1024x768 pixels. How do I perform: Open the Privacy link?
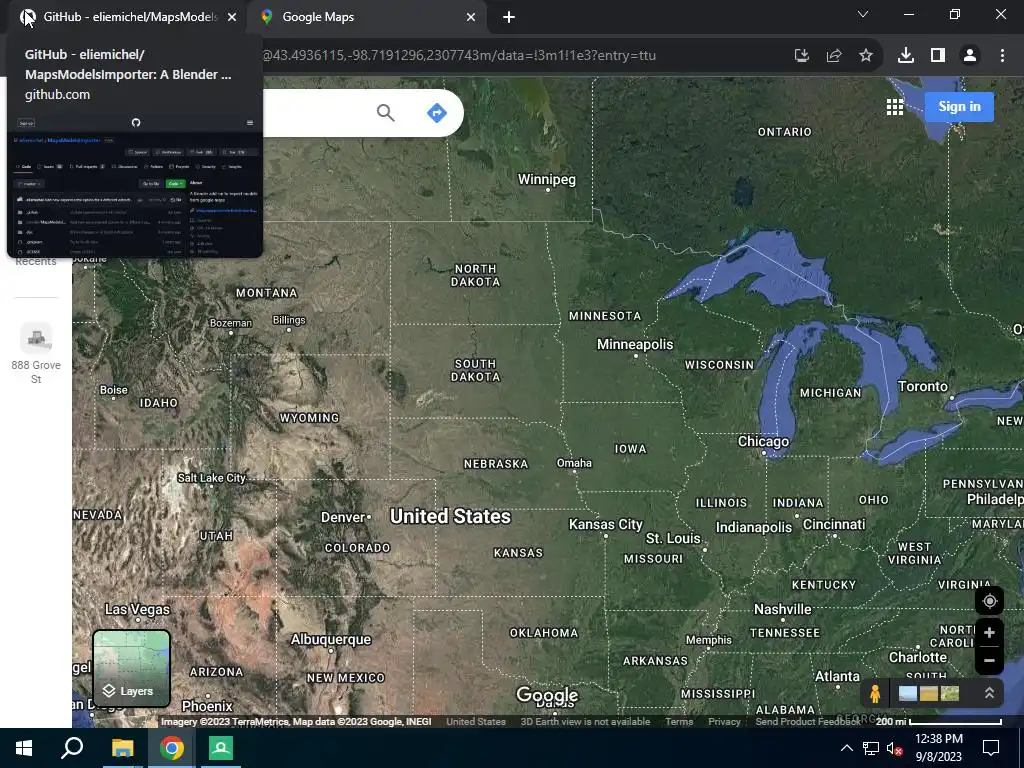pos(724,722)
